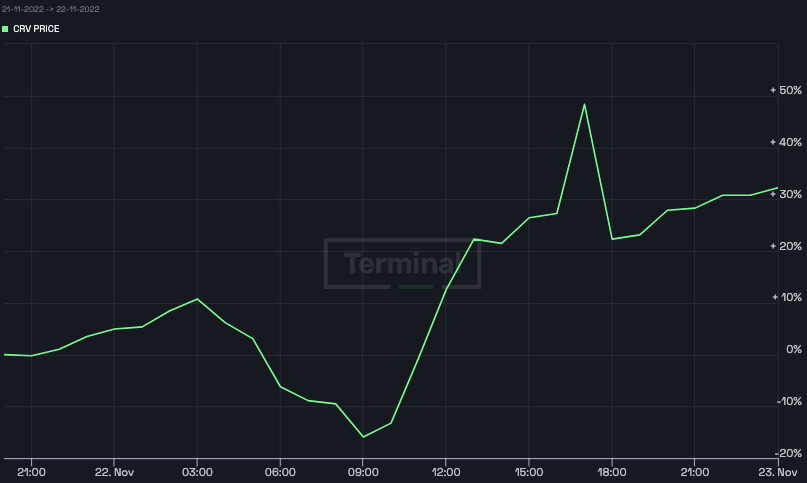Click the -20% y-axis label

click(x=789, y=453)
